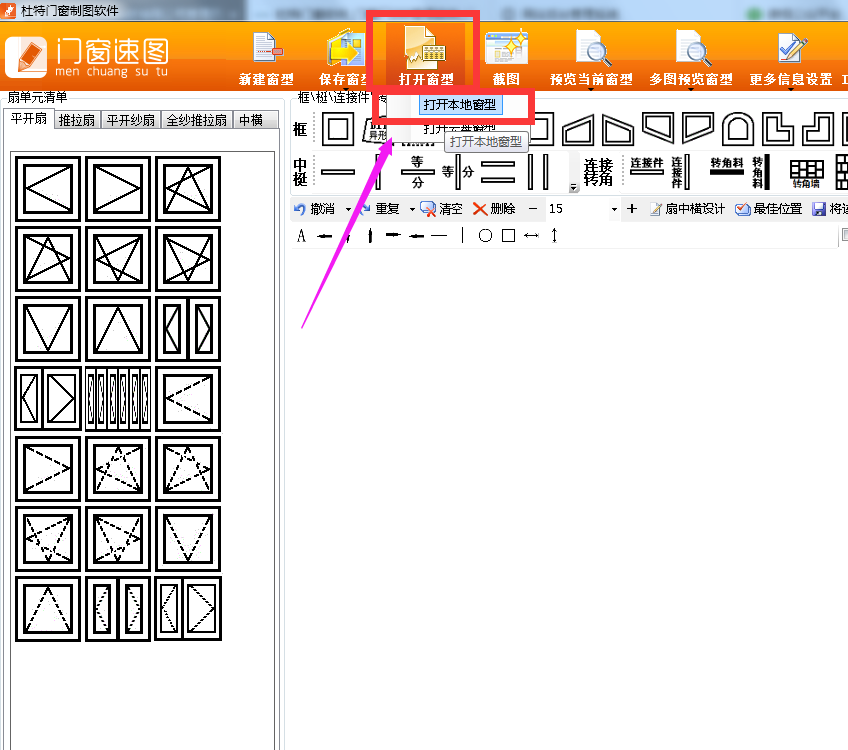Select the circle drawing tool

tap(485, 236)
